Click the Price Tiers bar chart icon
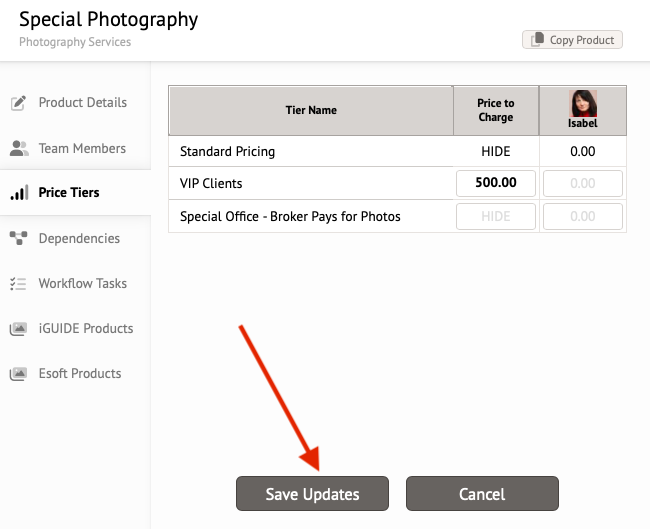Viewport: 650px width, 529px height. 19,192
